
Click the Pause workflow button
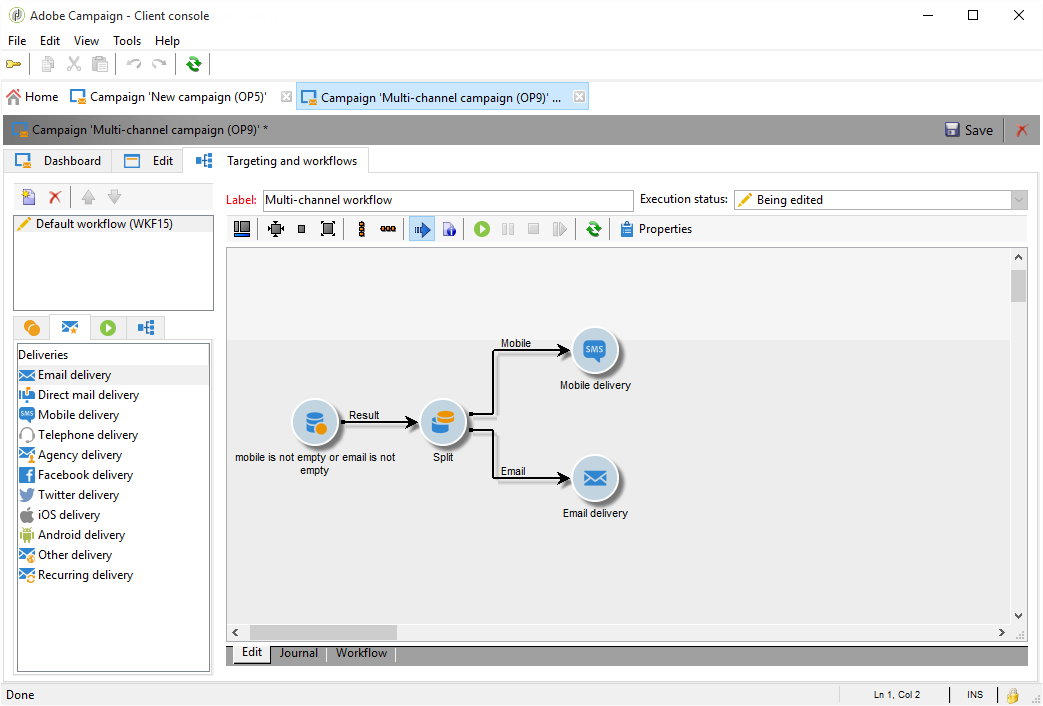tap(508, 230)
